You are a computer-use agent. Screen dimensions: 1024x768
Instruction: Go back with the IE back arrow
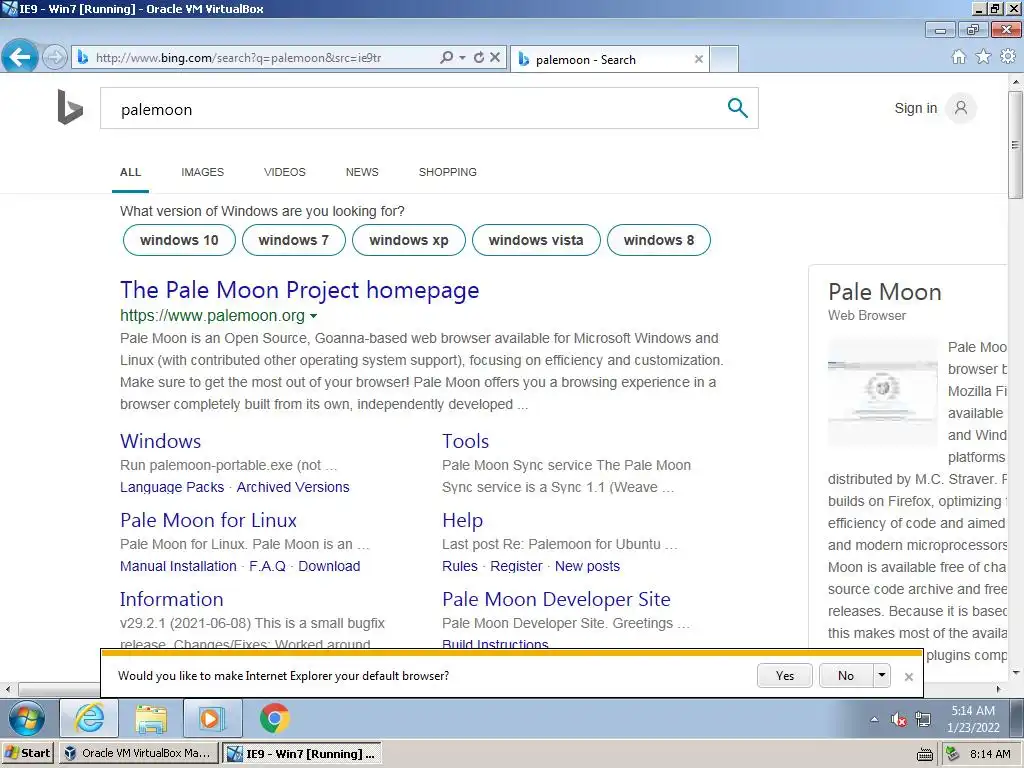pyautogui.click(x=20, y=57)
